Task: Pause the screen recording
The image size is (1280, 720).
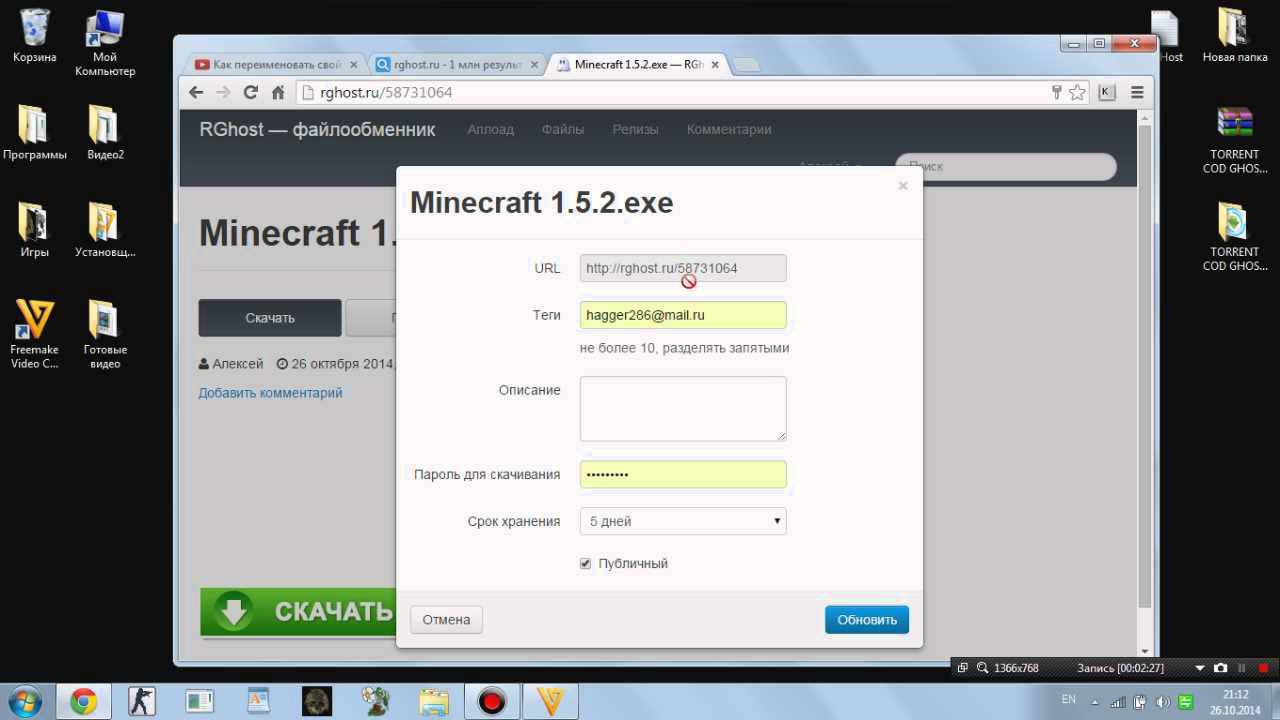Action: 1243,668
